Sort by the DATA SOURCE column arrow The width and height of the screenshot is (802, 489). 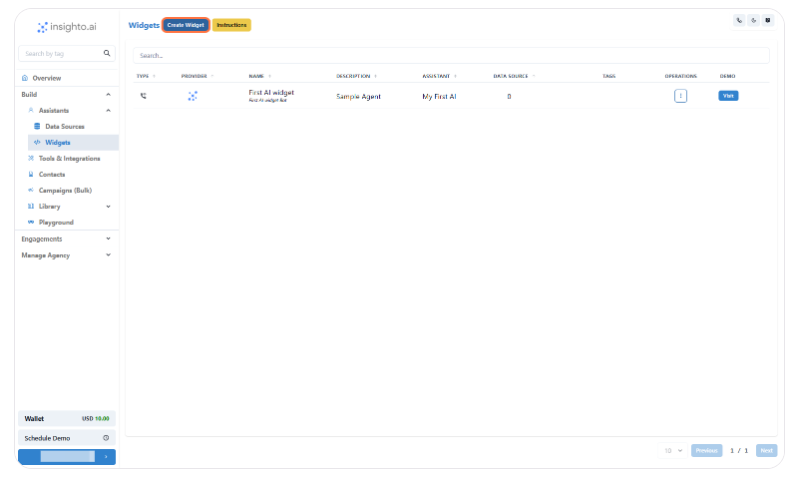(x=533, y=76)
